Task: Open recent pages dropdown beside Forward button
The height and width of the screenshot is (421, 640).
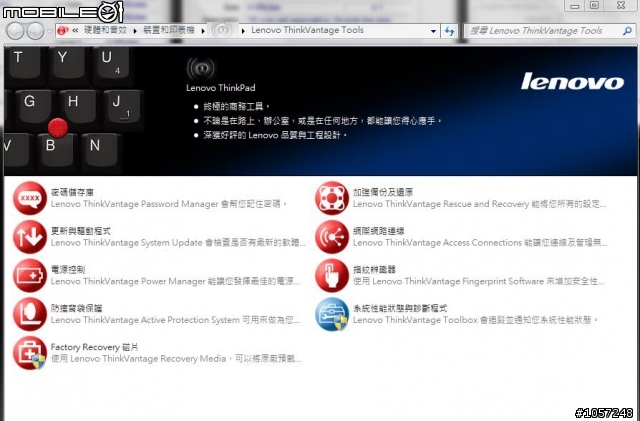Action: pyautogui.click(x=49, y=31)
